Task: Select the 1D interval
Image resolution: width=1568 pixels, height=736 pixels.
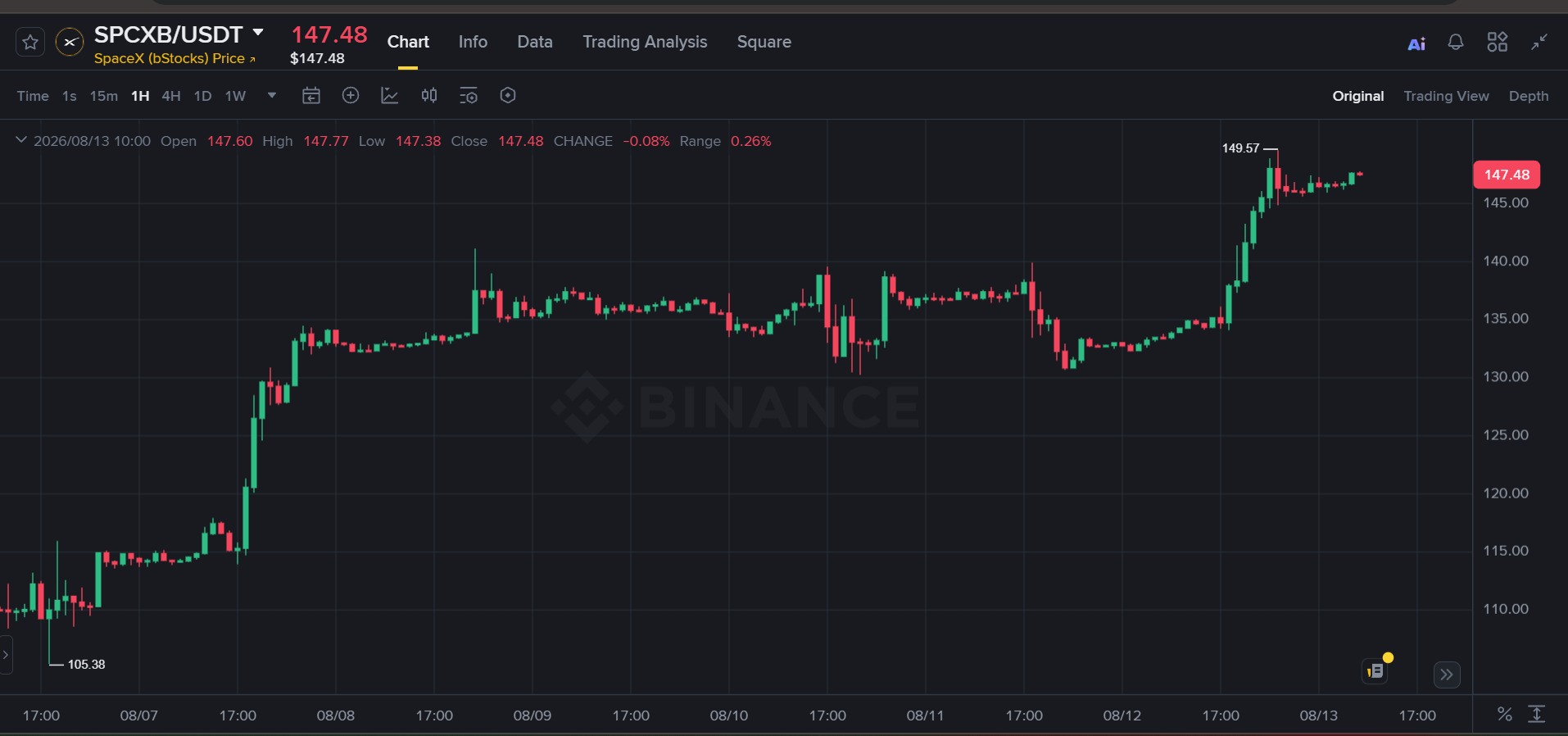Action: pyautogui.click(x=203, y=96)
